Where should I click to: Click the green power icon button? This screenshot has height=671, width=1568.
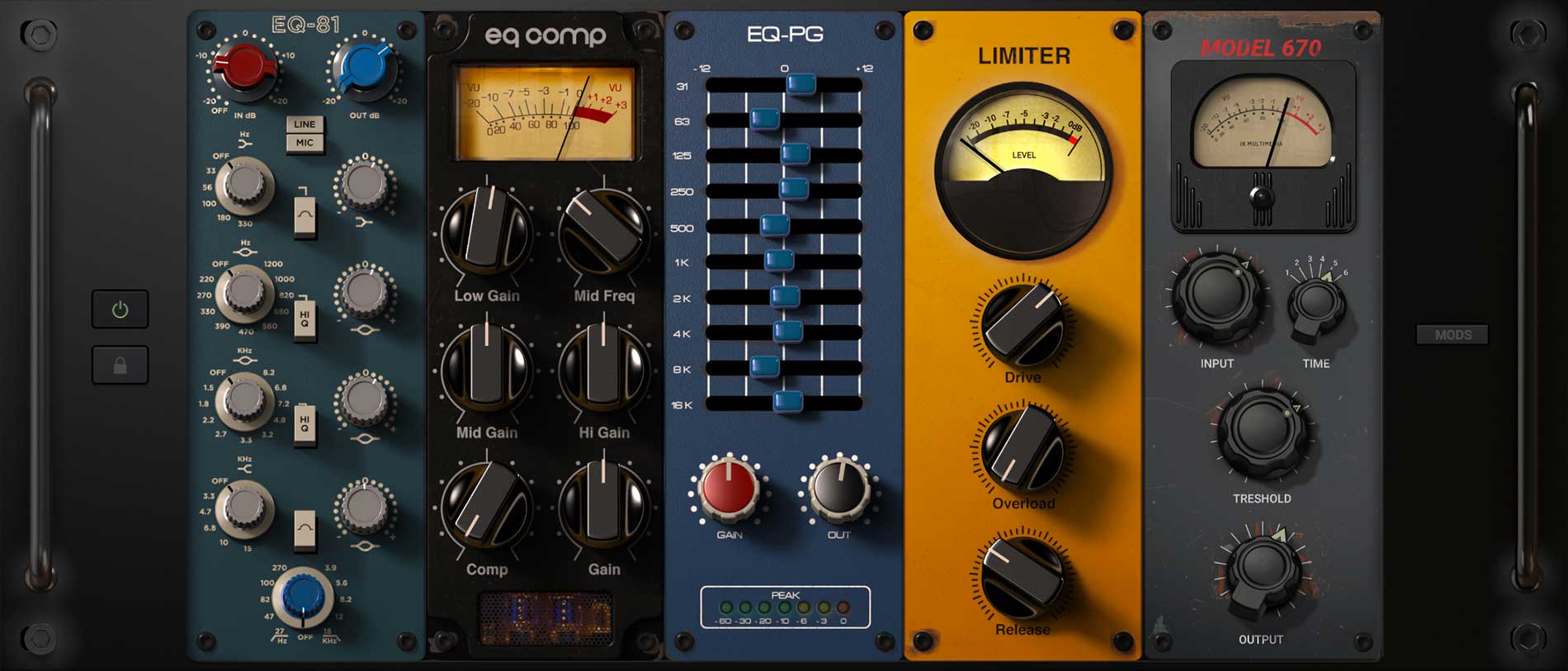tap(120, 310)
